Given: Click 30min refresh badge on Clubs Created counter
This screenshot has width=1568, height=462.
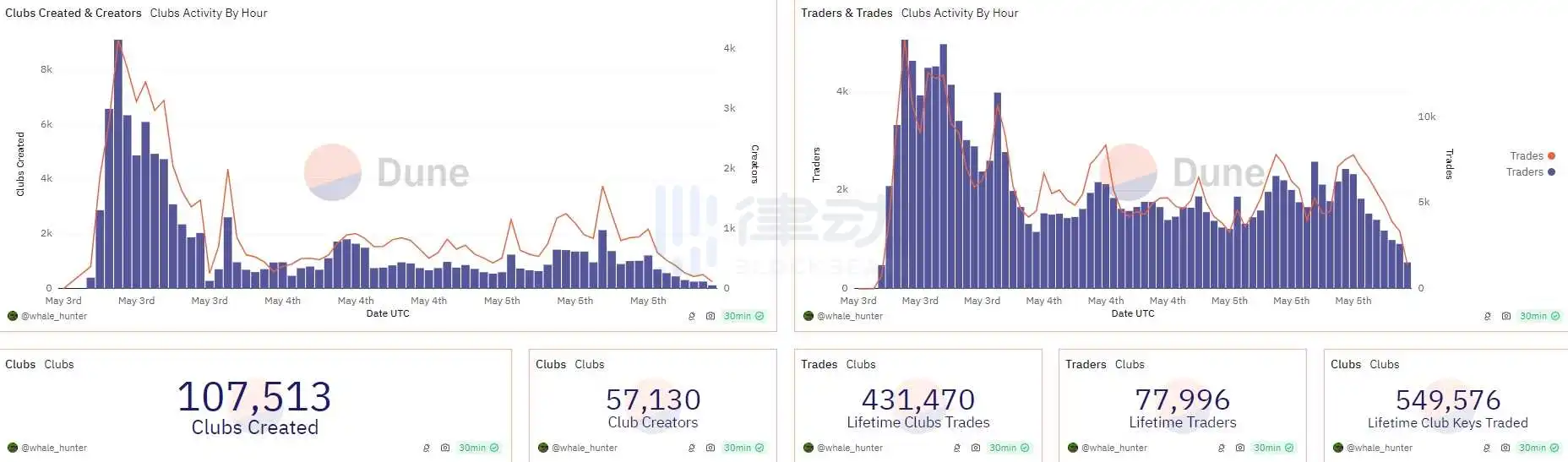Looking at the screenshot, I should click(478, 448).
